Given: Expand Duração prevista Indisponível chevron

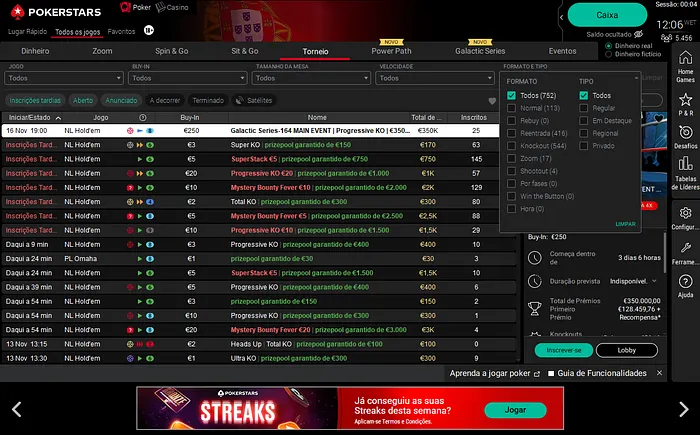Looking at the screenshot, I should (x=654, y=281).
